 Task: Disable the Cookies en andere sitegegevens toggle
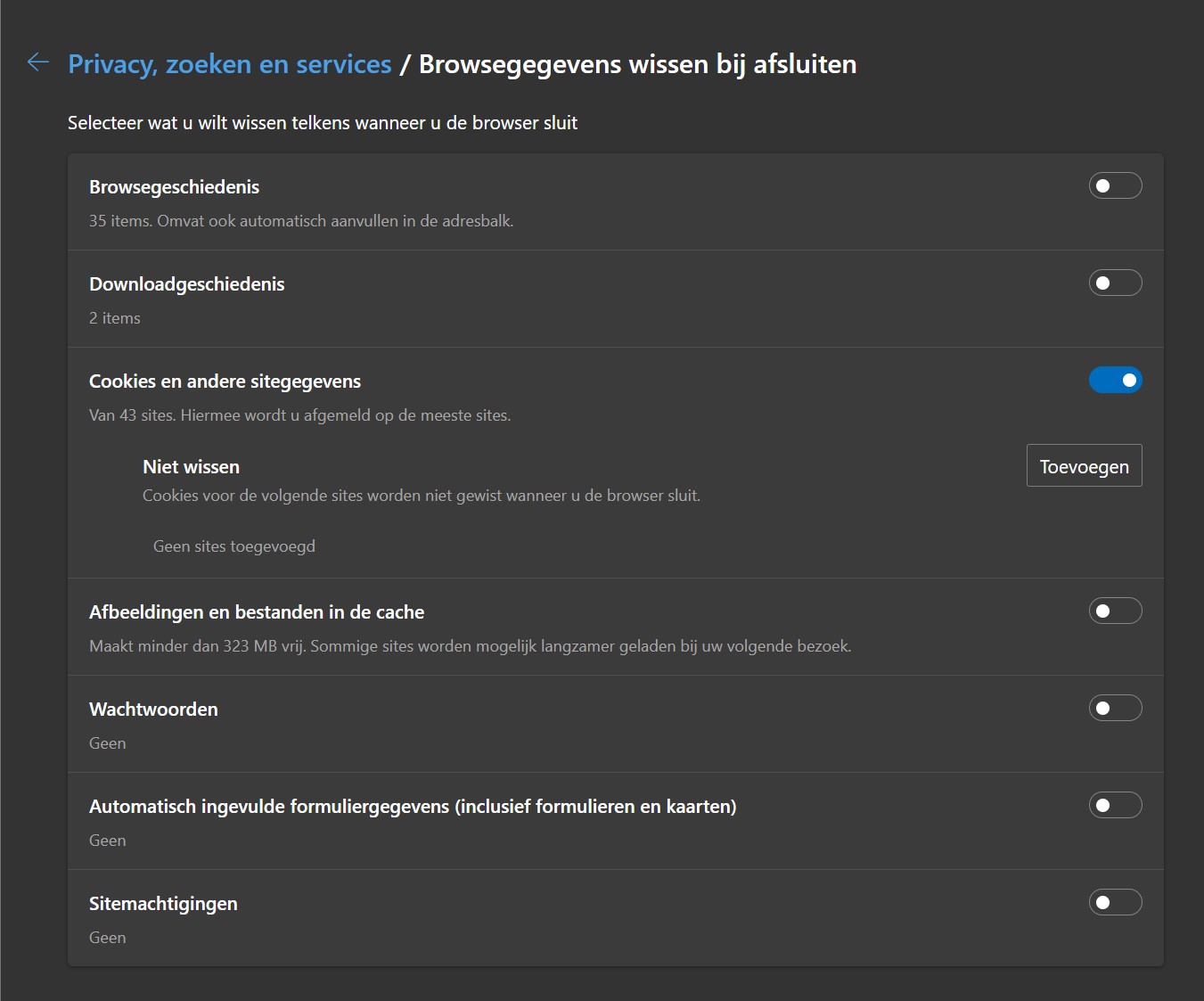pos(1115,380)
